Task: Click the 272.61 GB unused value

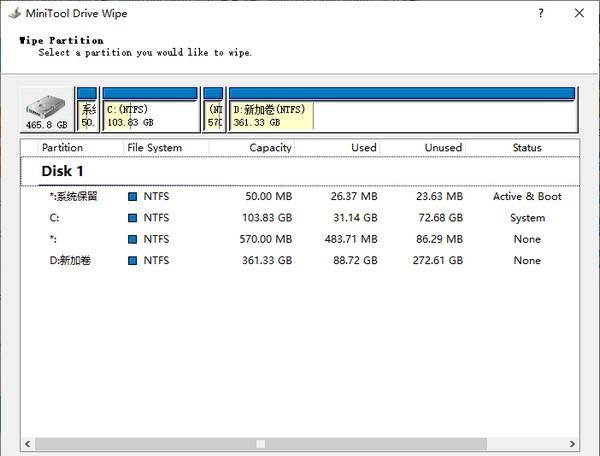Action: point(438,261)
